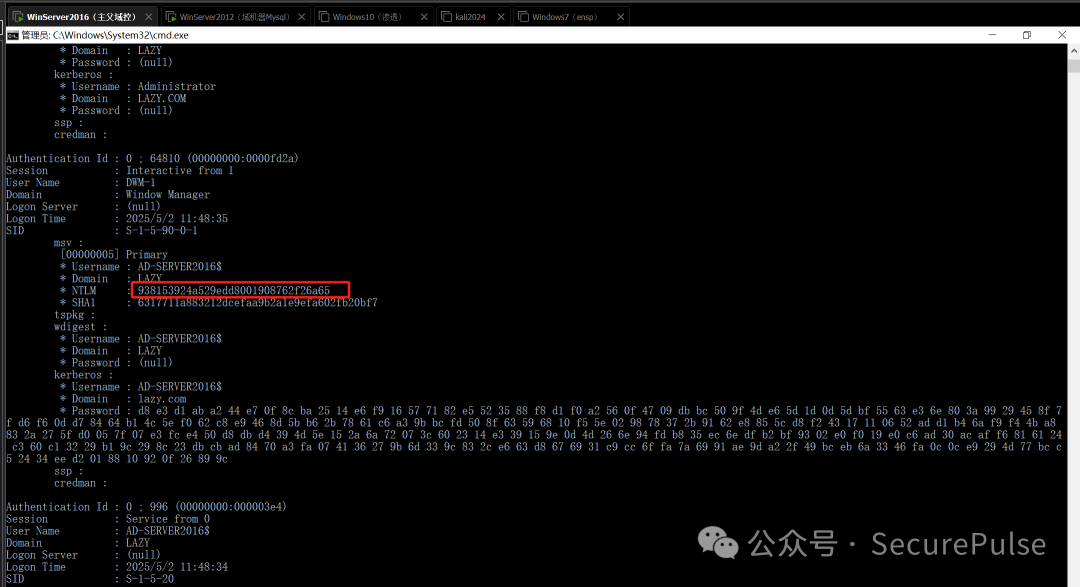Open the cmd.exe window system menu icon
Viewport: 1080px width, 587px height.
click(x=12, y=35)
